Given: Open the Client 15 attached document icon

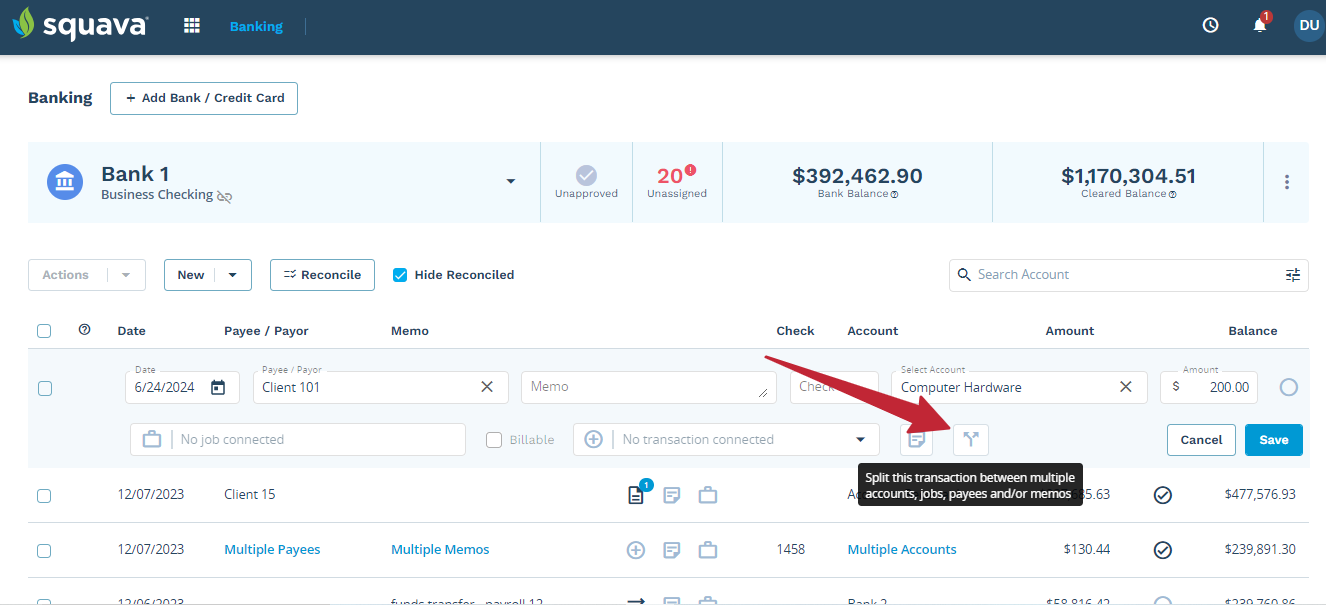Looking at the screenshot, I should (x=636, y=494).
